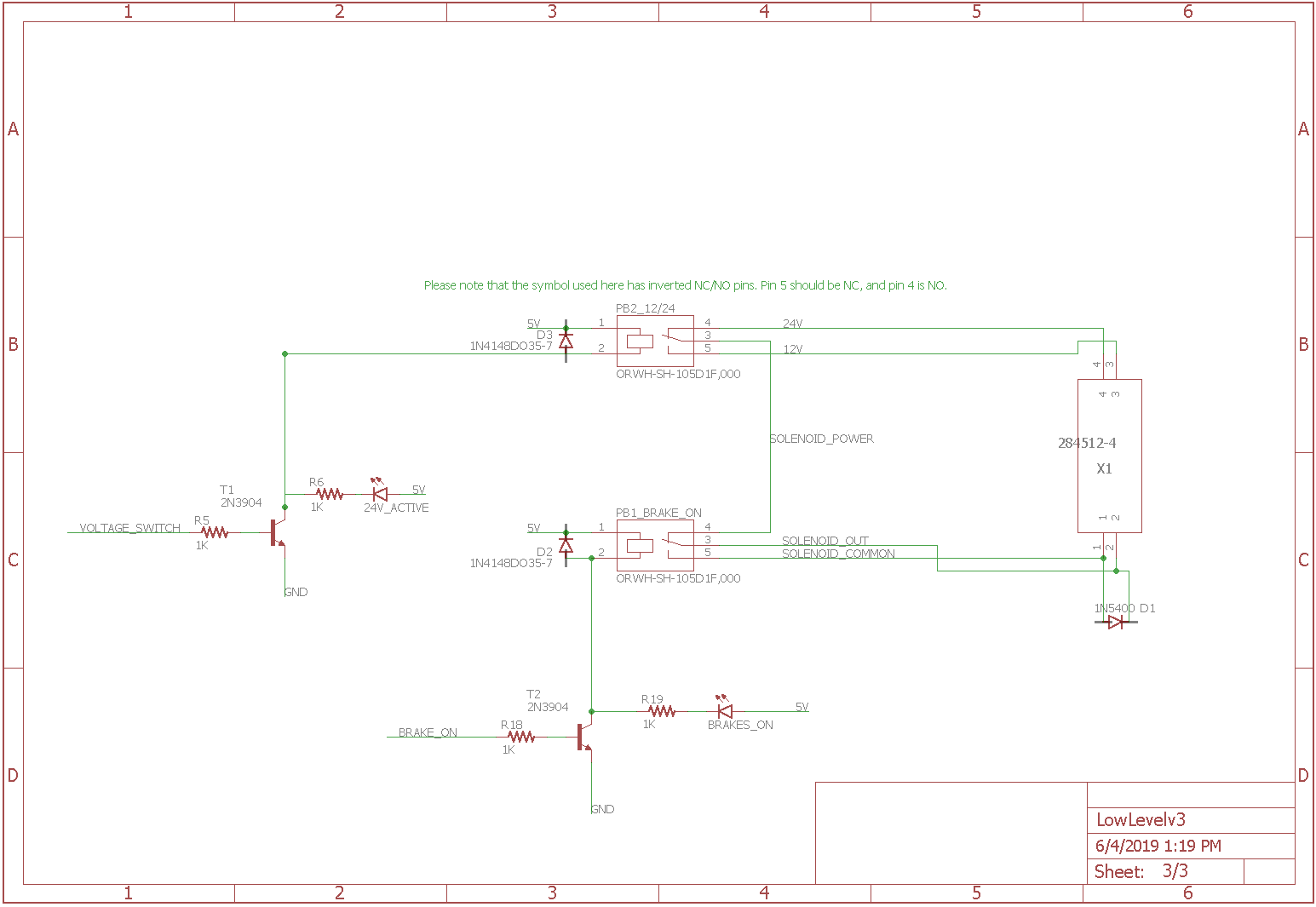The width and height of the screenshot is (1316, 907).
Task: Click the R5 1K resistor symbol
Action: point(215,532)
